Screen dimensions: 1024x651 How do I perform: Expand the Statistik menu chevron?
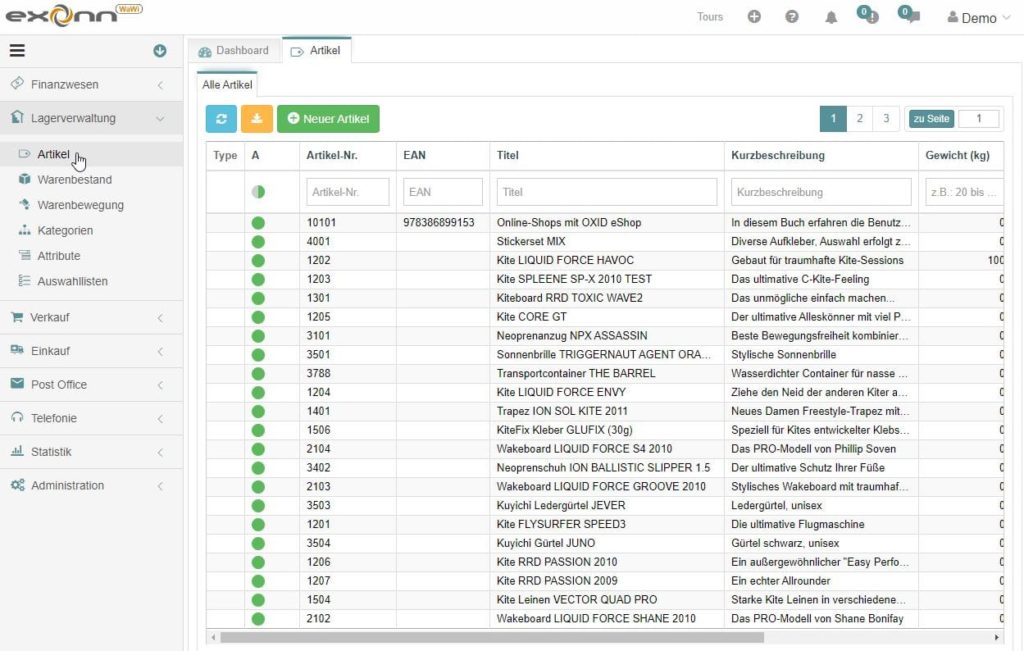[x=160, y=453]
